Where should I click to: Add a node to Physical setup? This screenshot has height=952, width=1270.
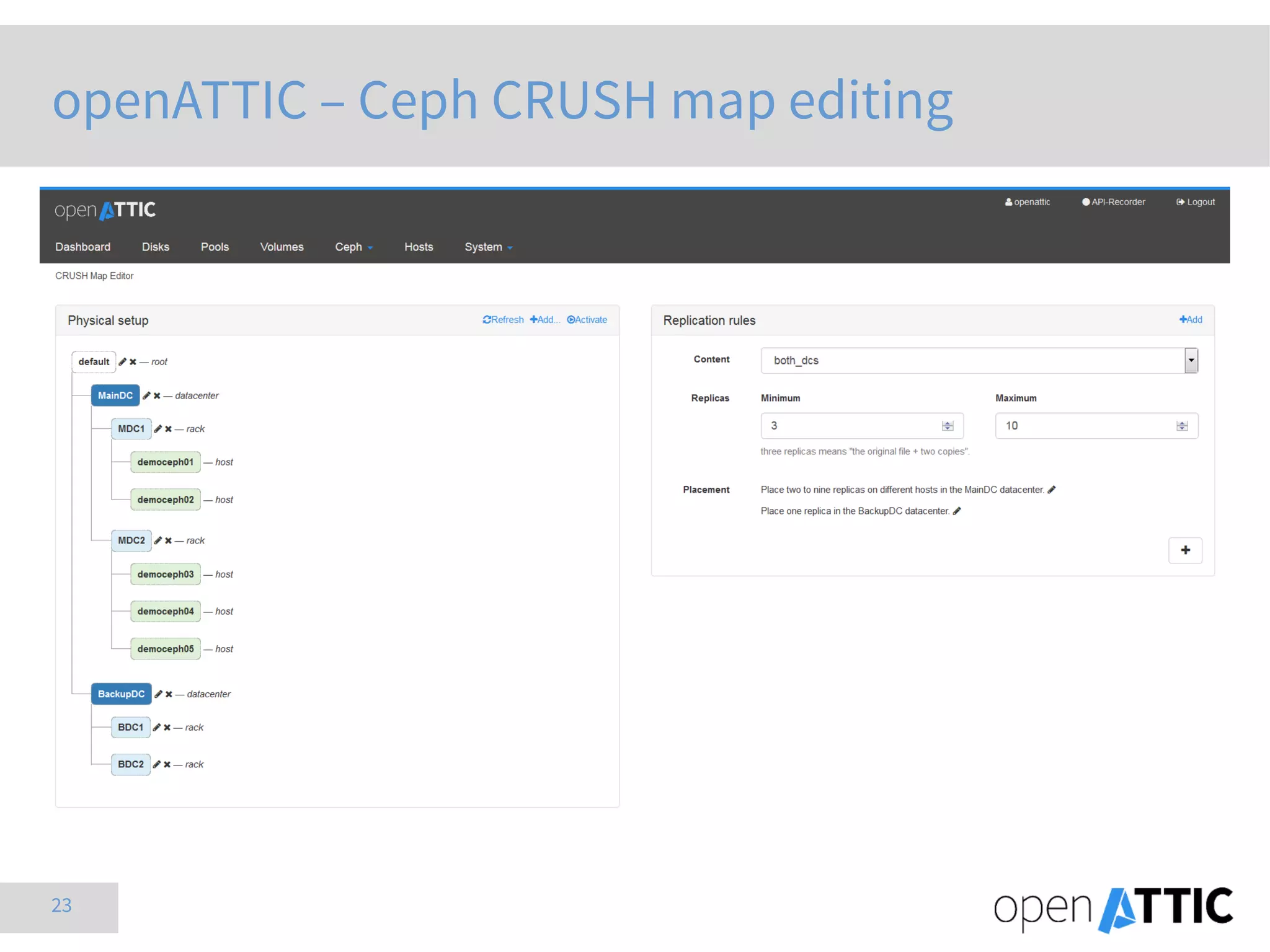pos(544,320)
